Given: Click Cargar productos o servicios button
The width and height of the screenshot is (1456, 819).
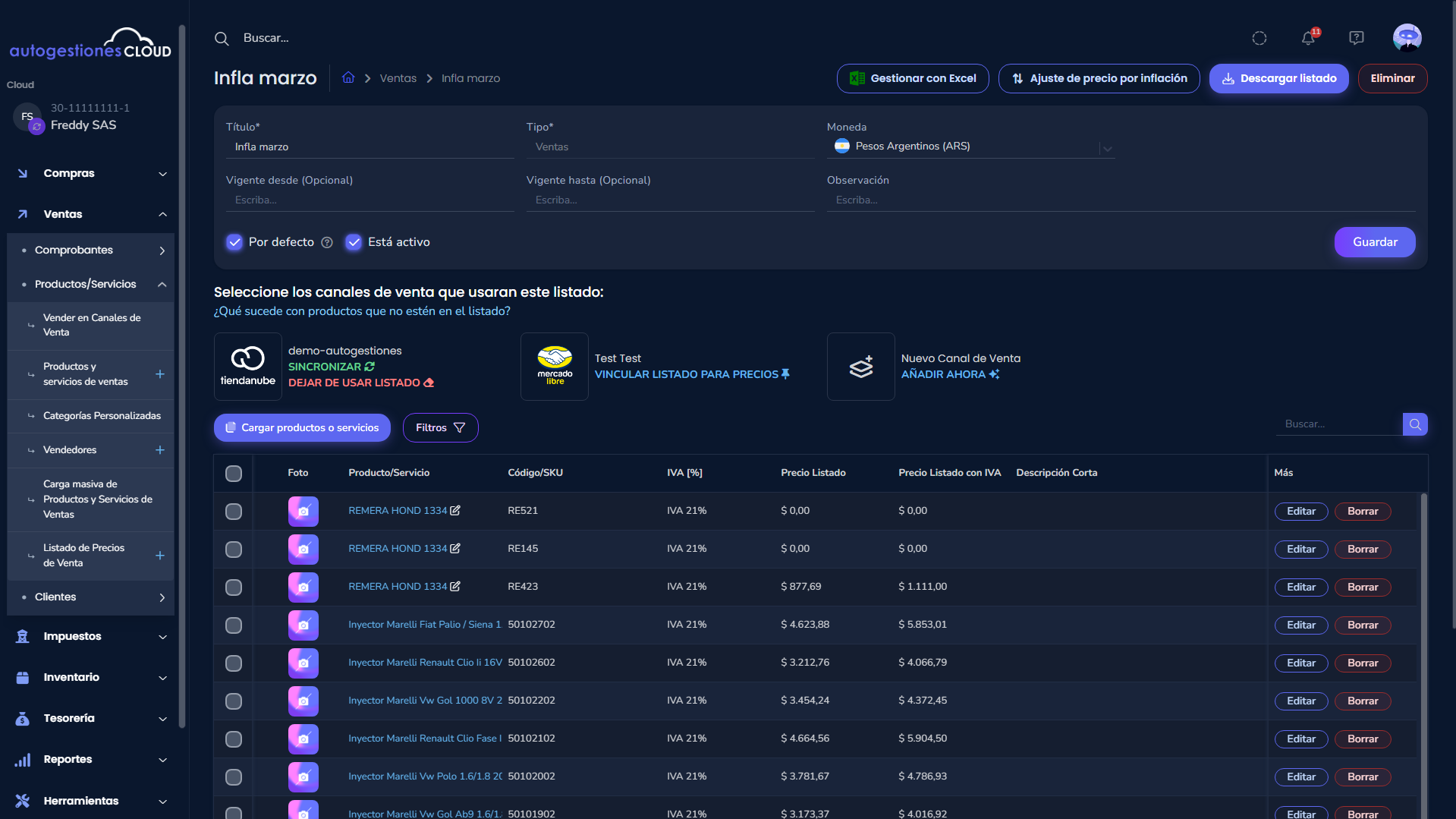Looking at the screenshot, I should tap(302, 427).
